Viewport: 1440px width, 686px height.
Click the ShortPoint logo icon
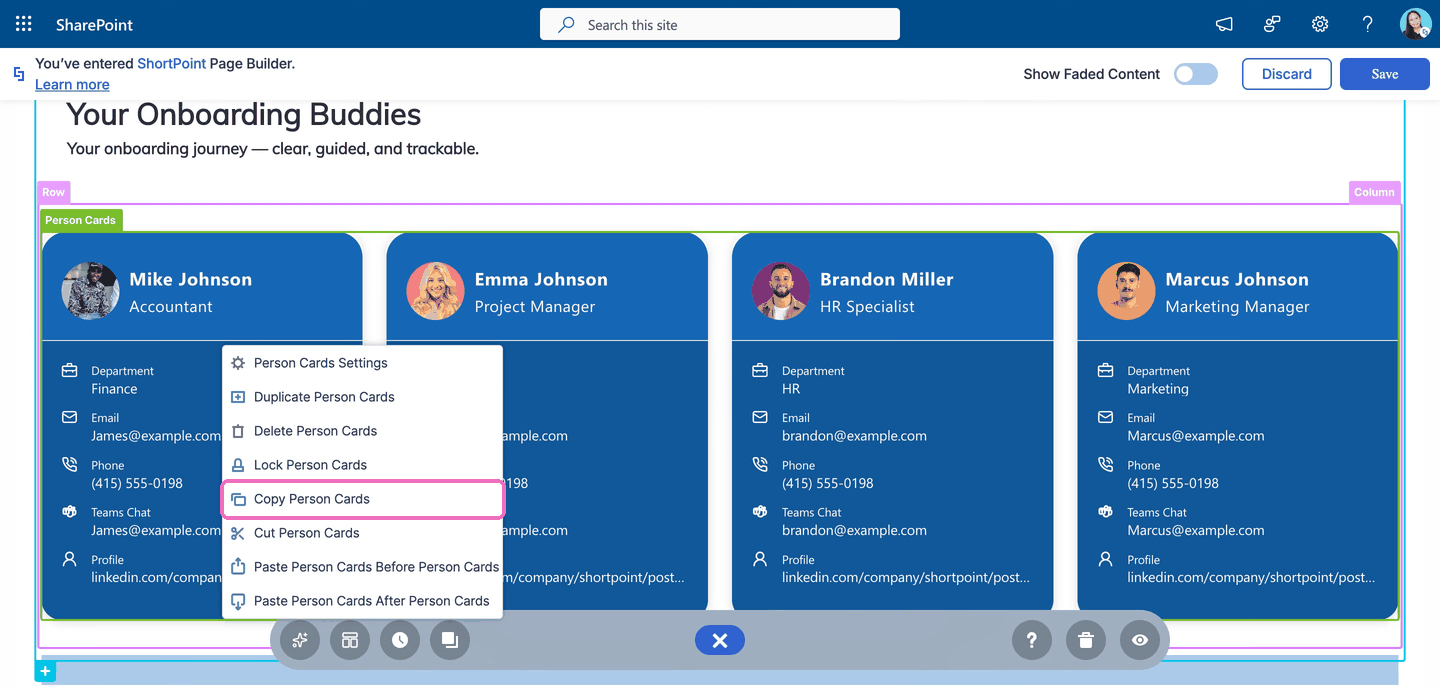[x=18, y=74]
